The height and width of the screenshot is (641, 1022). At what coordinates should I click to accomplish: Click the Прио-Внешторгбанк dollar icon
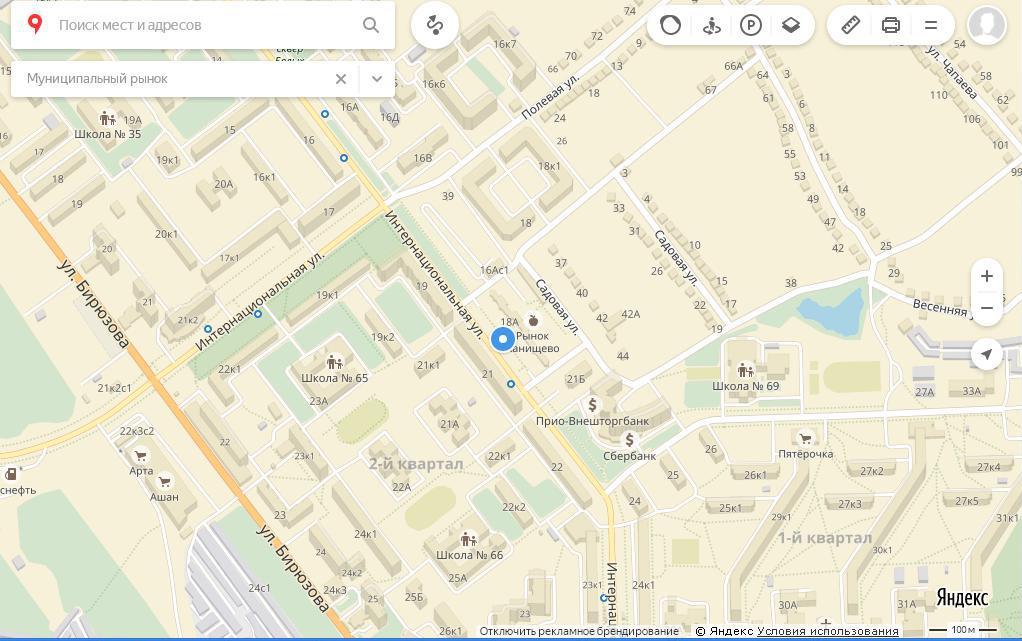[592, 404]
